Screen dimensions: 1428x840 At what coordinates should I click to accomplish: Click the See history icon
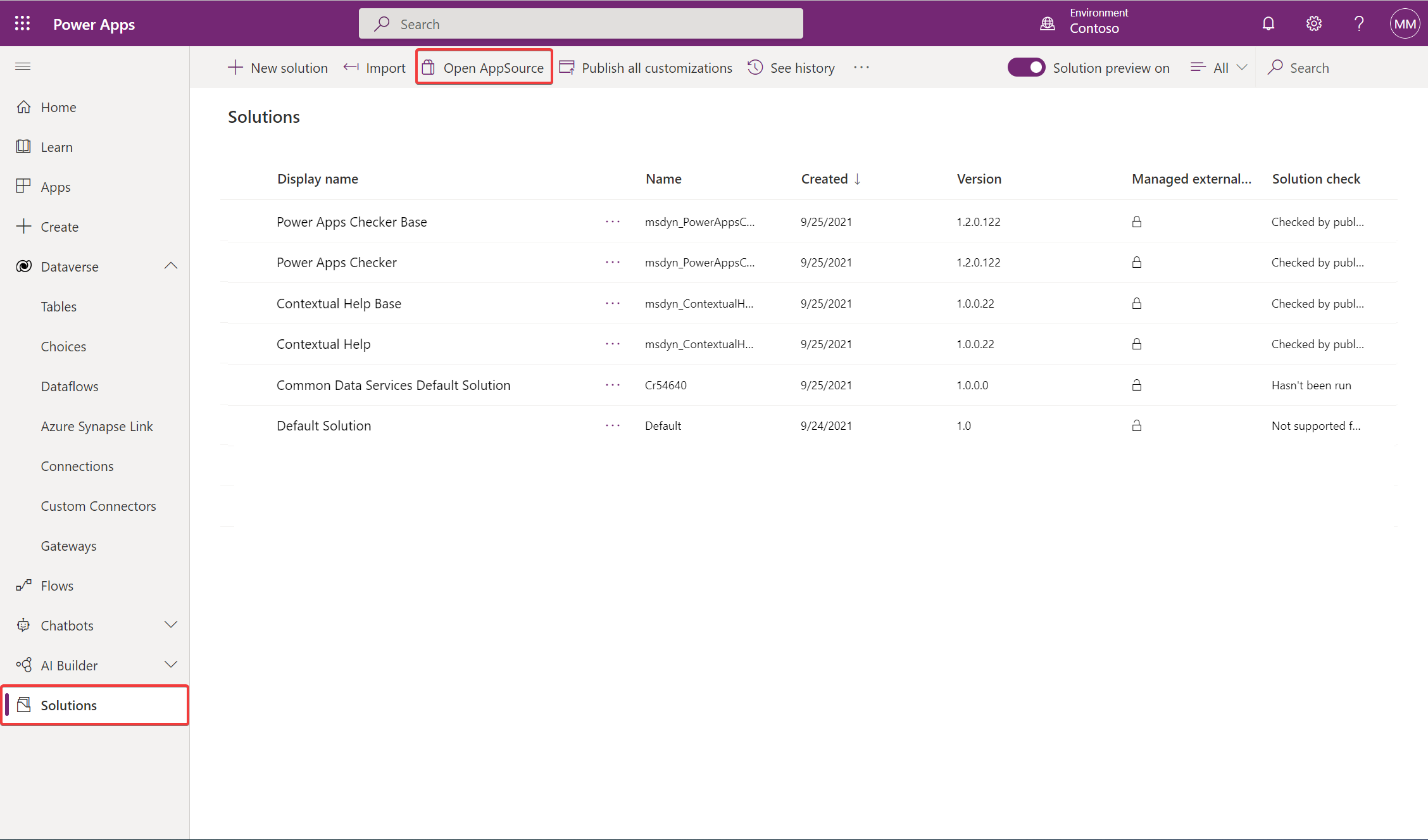coord(756,67)
